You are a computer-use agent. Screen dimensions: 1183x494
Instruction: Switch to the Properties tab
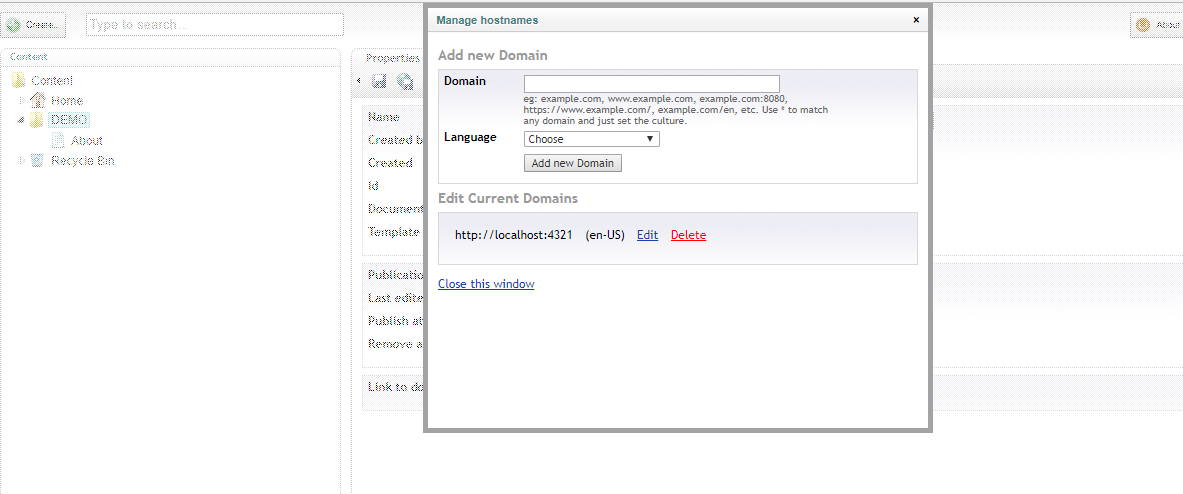tap(392, 58)
